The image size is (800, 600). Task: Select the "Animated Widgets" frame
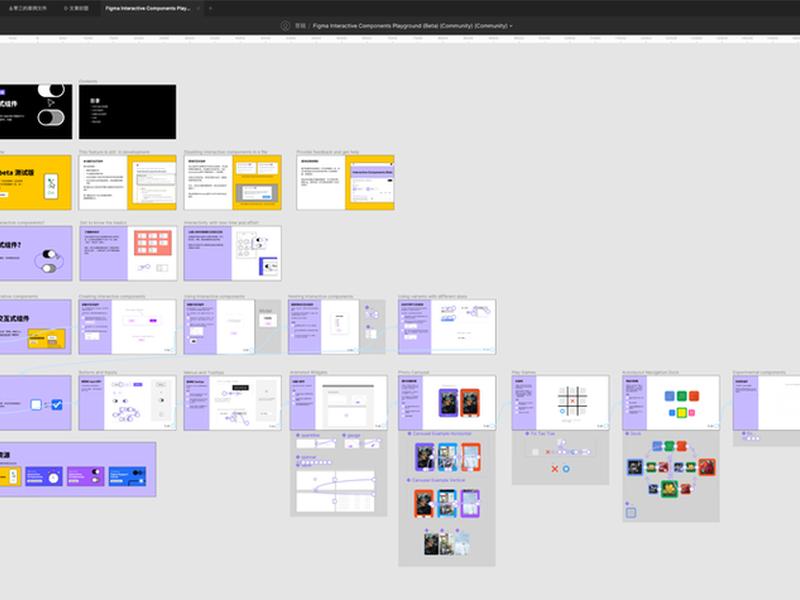point(339,403)
